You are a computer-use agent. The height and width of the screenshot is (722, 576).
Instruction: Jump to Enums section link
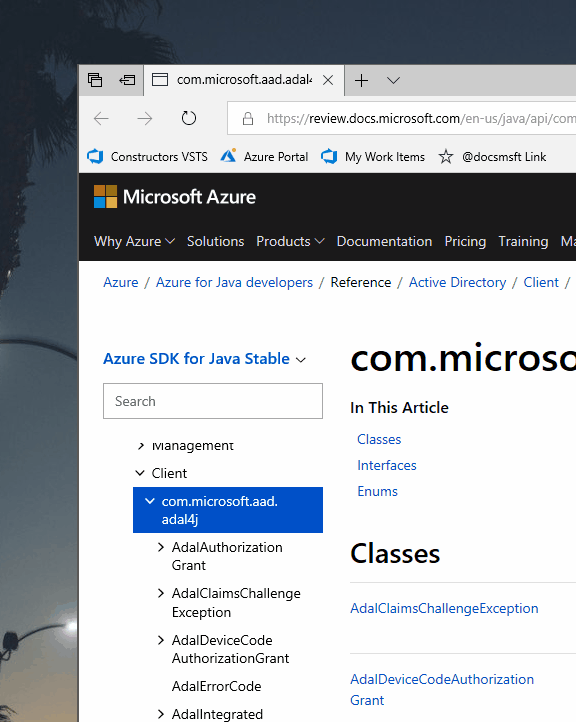(x=377, y=491)
